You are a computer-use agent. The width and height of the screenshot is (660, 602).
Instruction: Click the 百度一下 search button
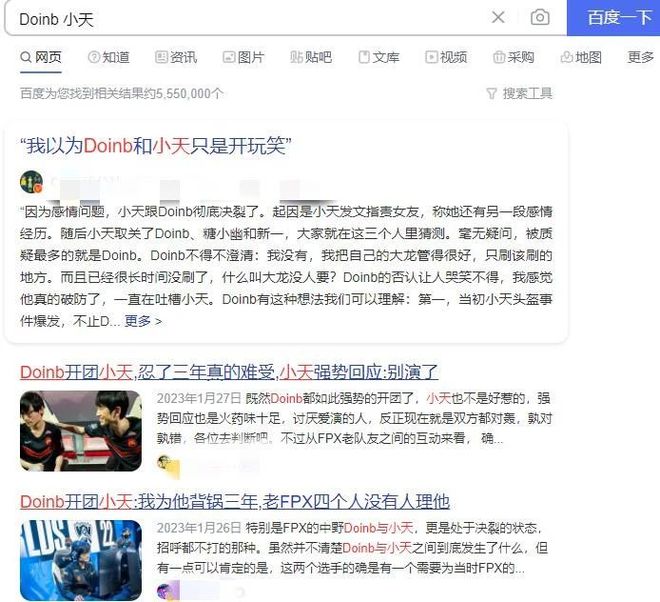coord(614,18)
